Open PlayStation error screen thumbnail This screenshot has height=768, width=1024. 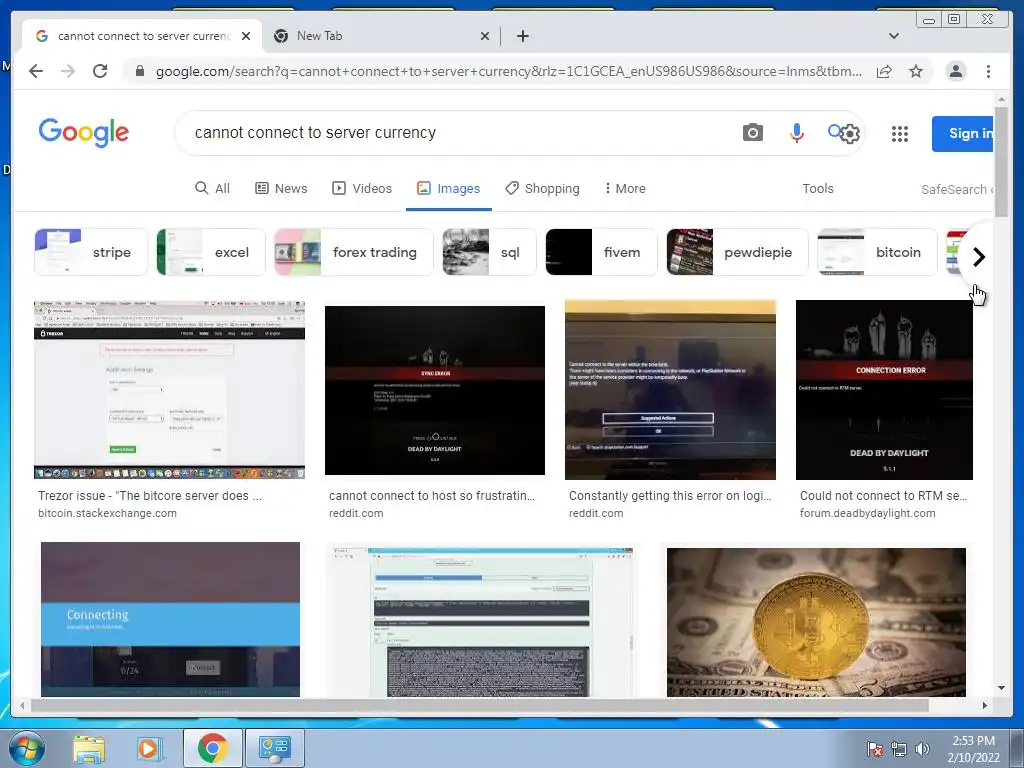pyautogui.click(x=670, y=390)
